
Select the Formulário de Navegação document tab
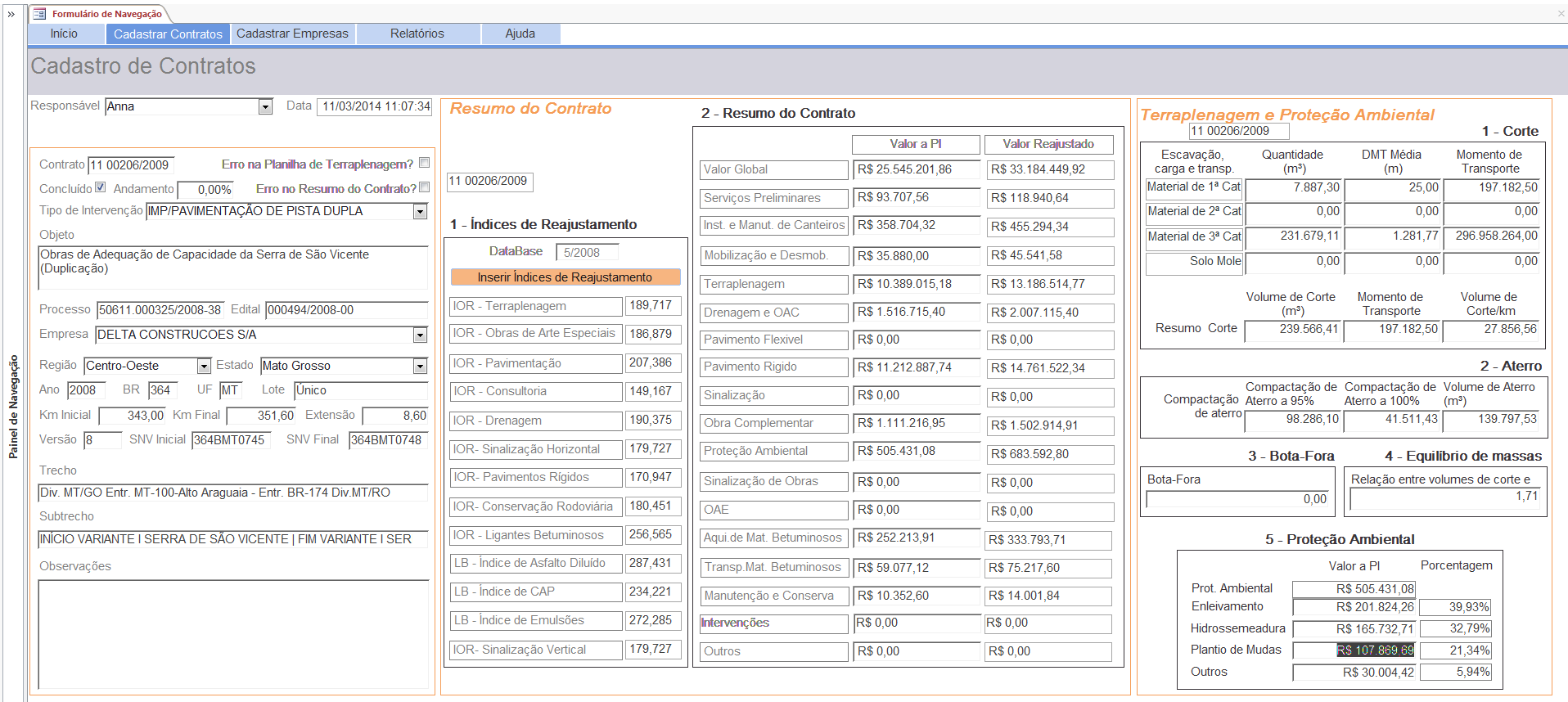tap(99, 14)
